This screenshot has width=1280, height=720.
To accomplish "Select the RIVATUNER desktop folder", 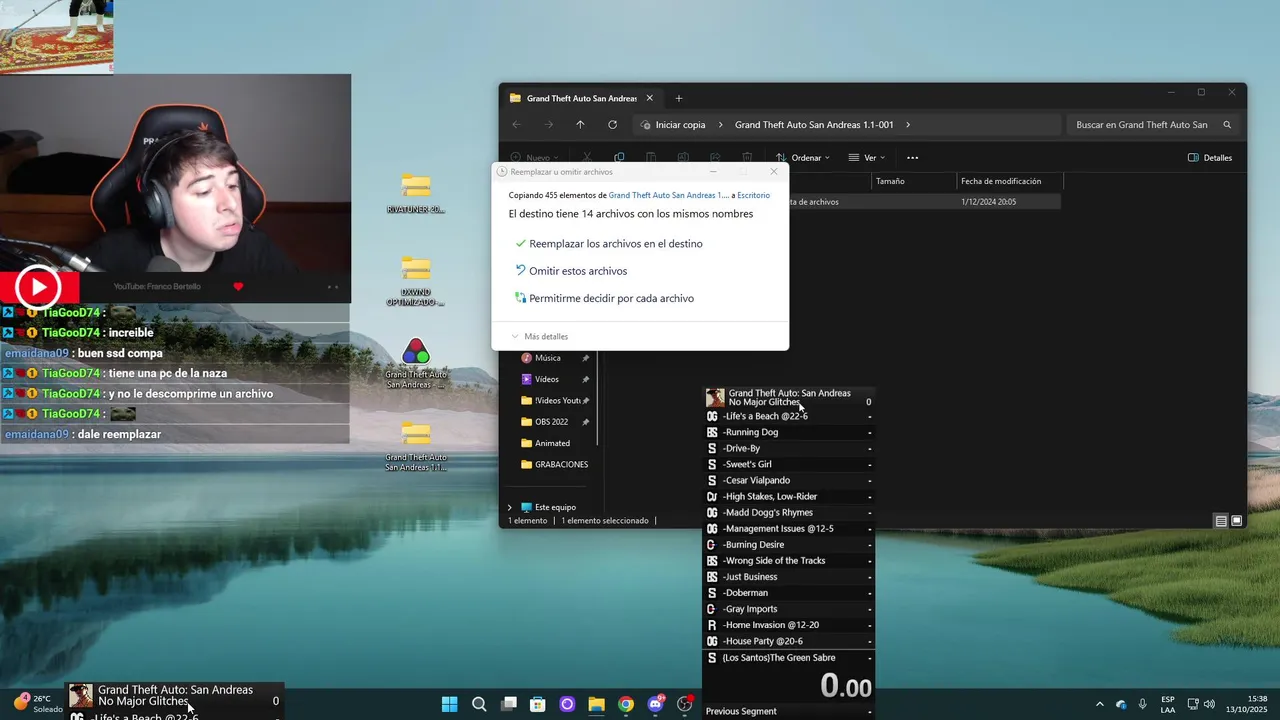I will (416, 193).
